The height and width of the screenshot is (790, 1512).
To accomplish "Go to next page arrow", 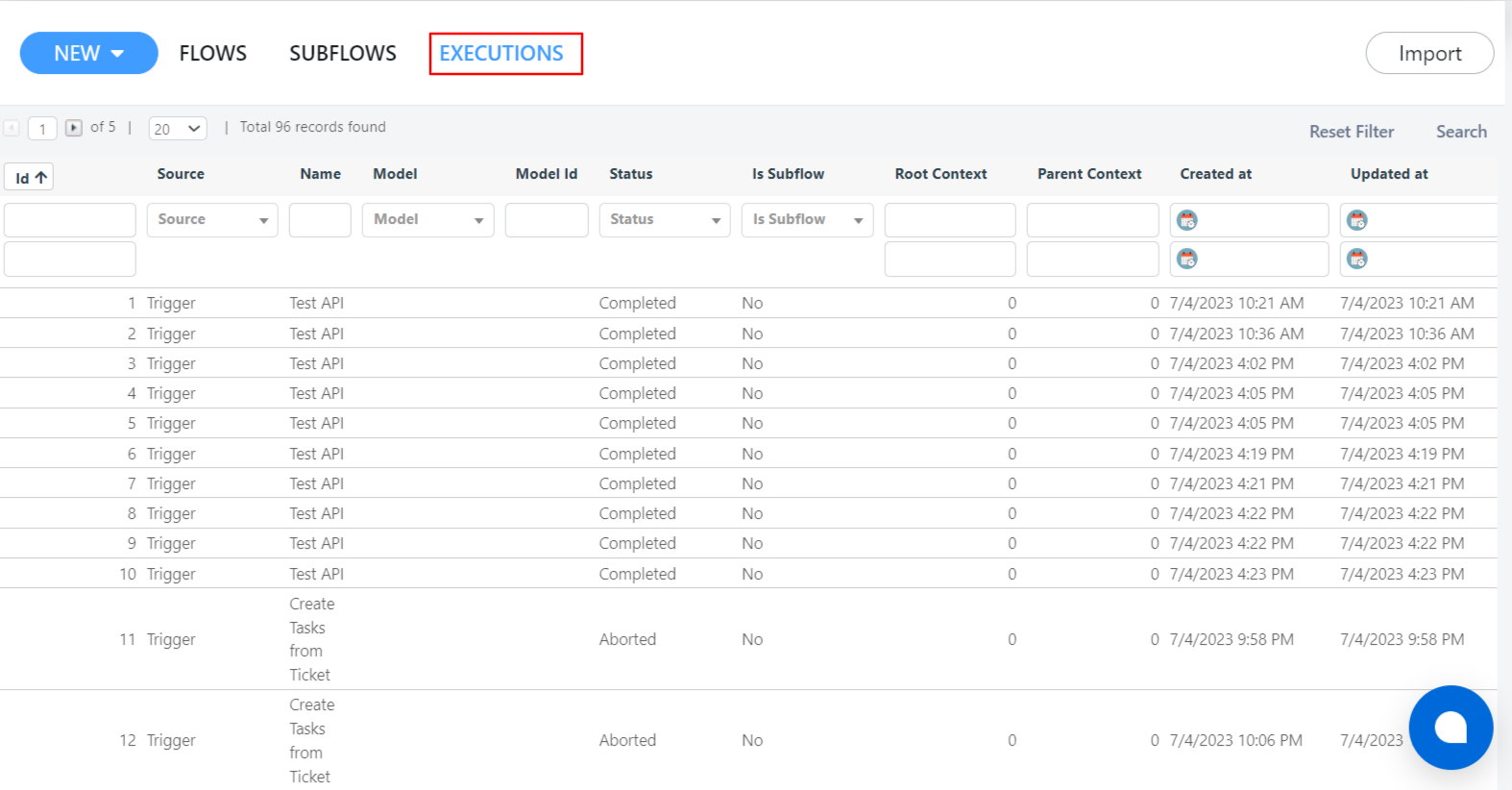I will [74, 128].
